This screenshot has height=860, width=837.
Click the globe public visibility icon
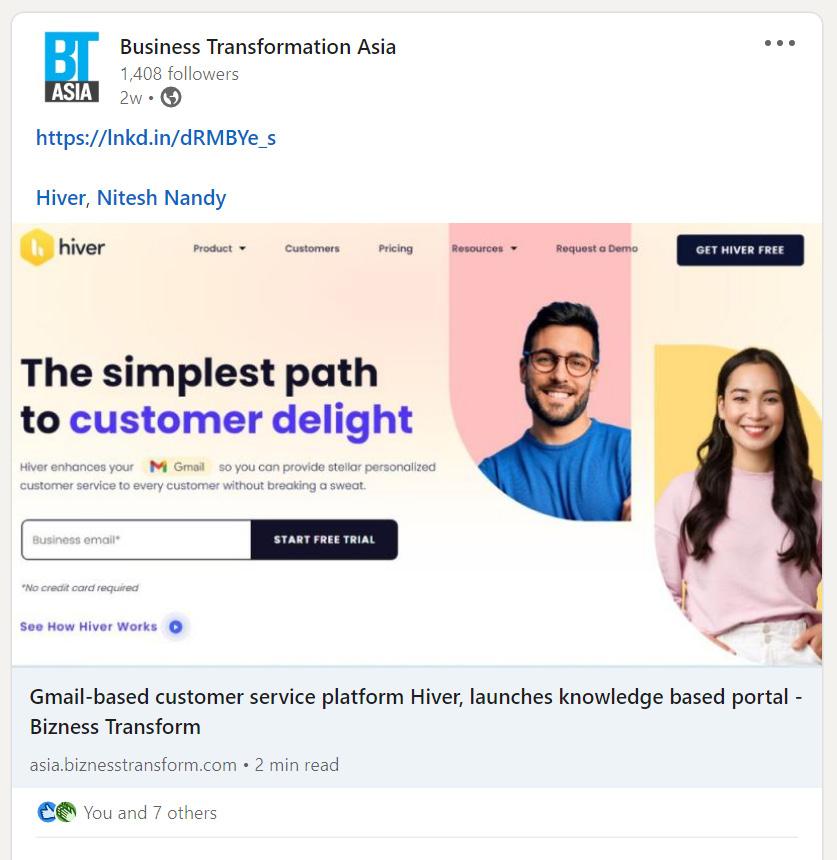click(x=171, y=98)
